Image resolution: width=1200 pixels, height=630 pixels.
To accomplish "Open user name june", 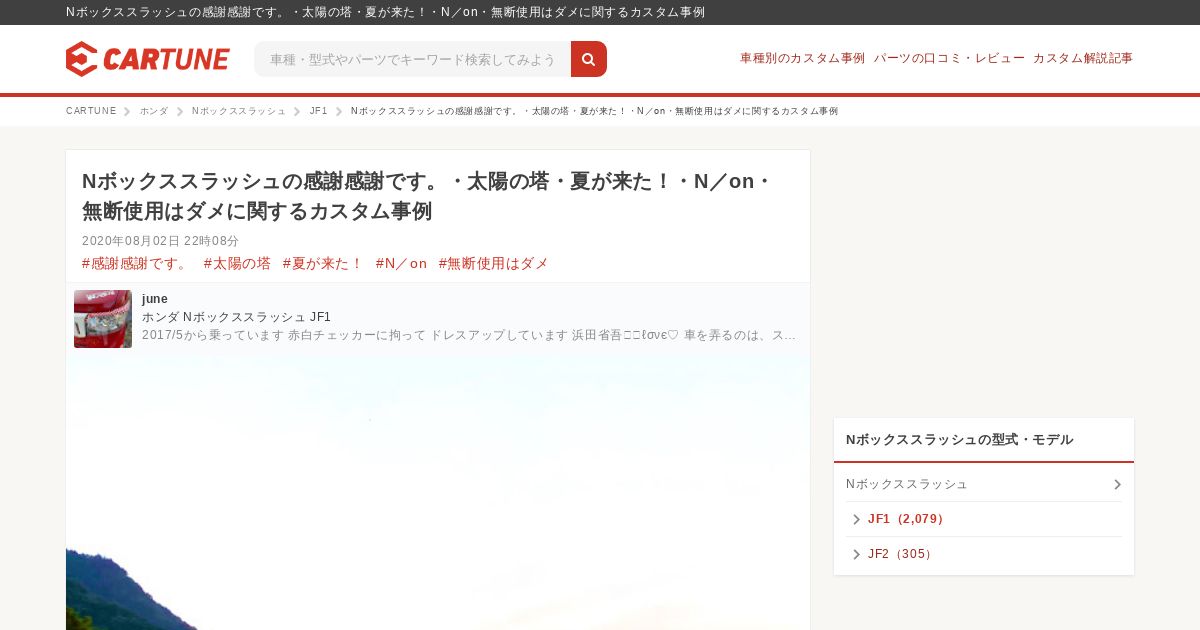I will pos(155,299).
